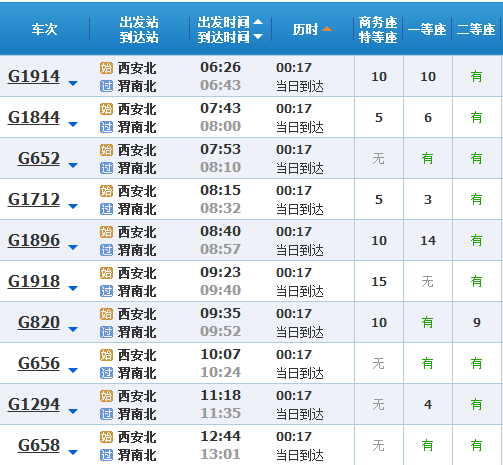Click the 车次 column header

(45, 30)
